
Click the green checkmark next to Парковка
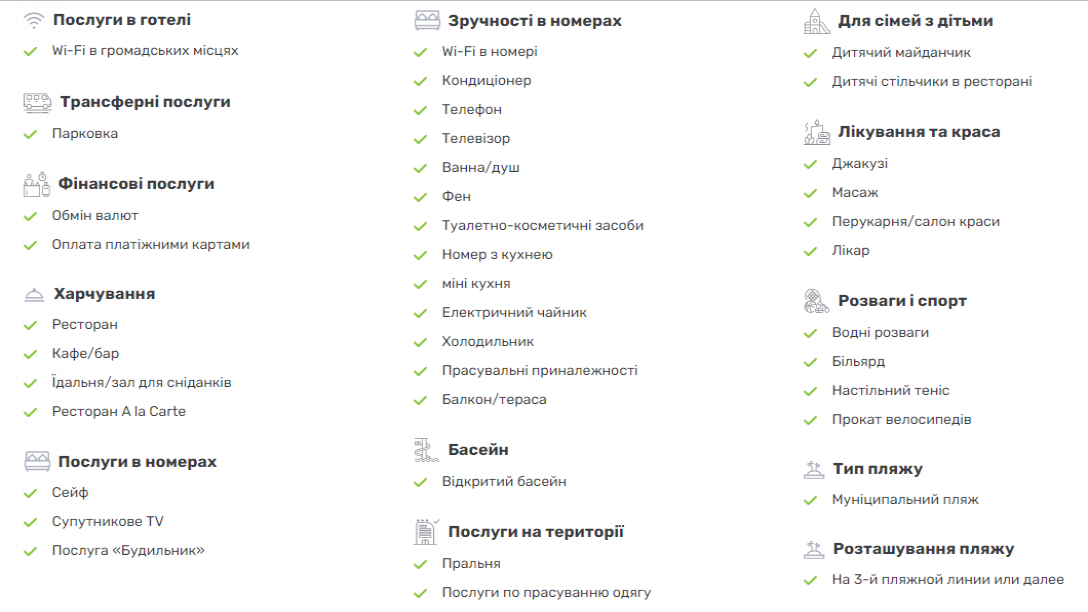point(31,134)
